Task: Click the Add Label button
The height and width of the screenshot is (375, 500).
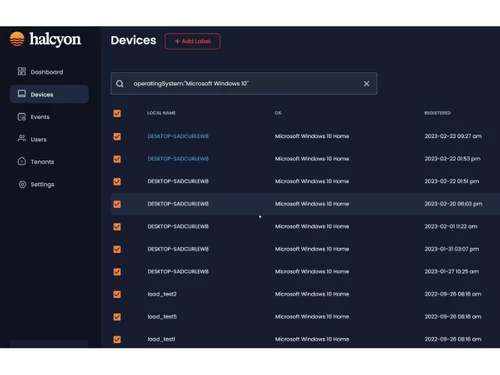Action: 192,41
